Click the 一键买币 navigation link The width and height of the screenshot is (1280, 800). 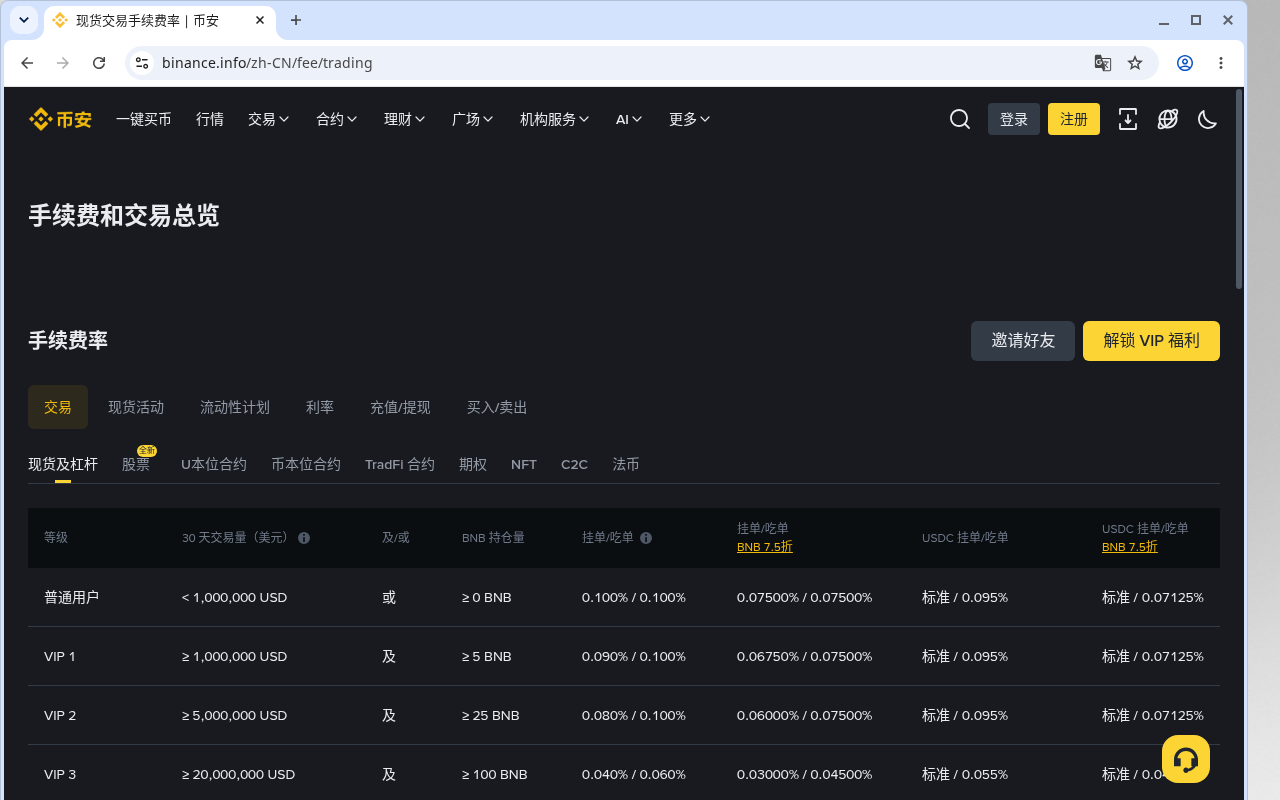144,119
